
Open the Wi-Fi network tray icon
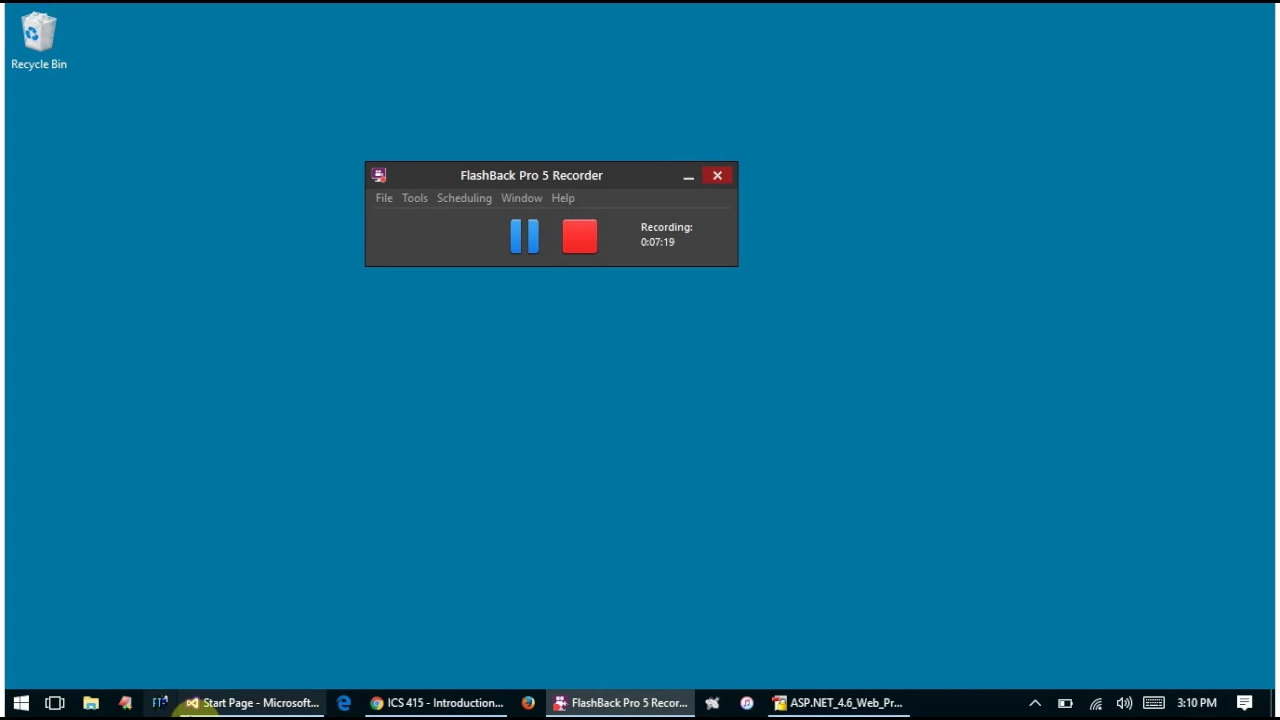click(1095, 703)
